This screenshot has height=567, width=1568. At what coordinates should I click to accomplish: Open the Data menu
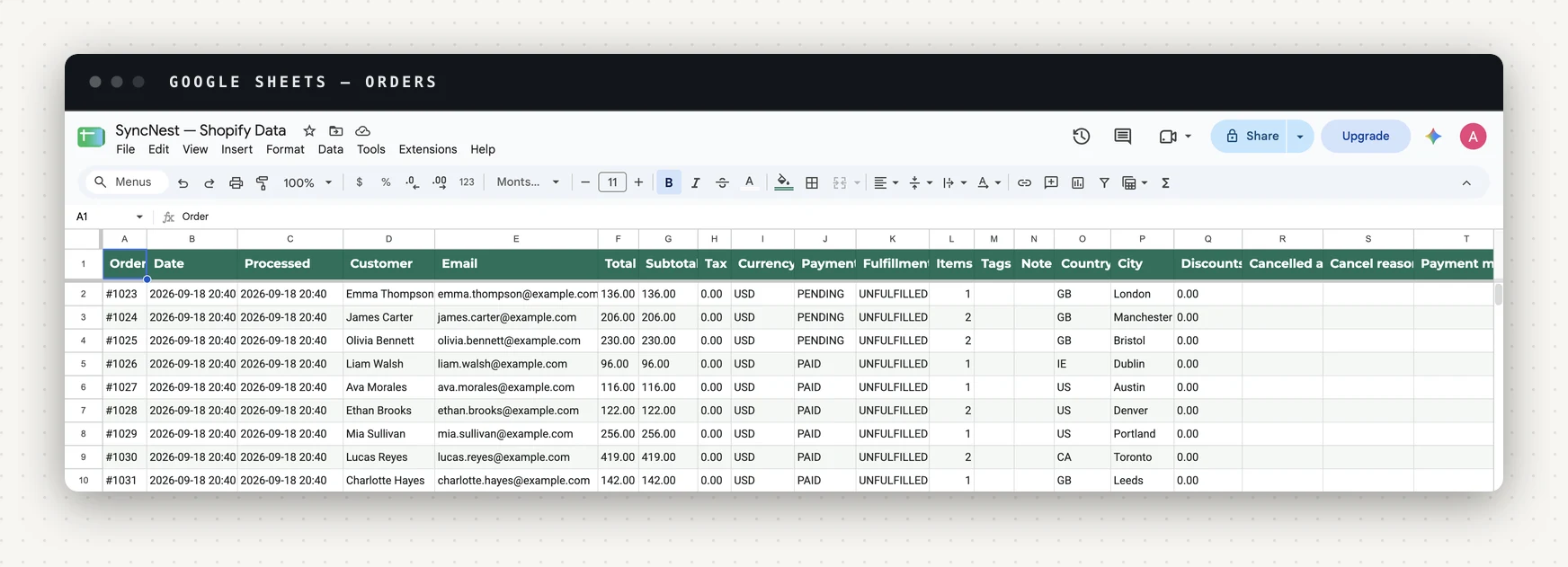(330, 149)
